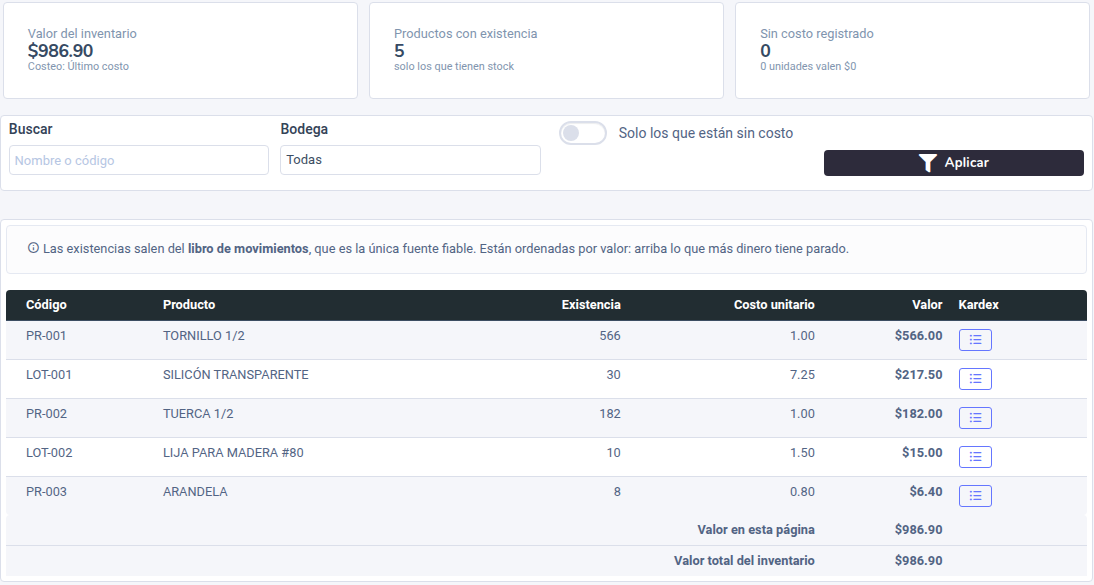The image size is (1094, 585).
Task: Click the 'Sin costo registrado' card
Action: (912, 50)
